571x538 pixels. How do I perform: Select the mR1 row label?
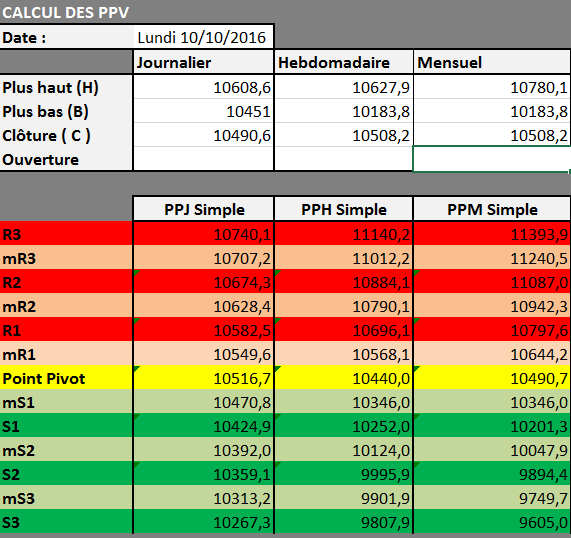click(66, 354)
